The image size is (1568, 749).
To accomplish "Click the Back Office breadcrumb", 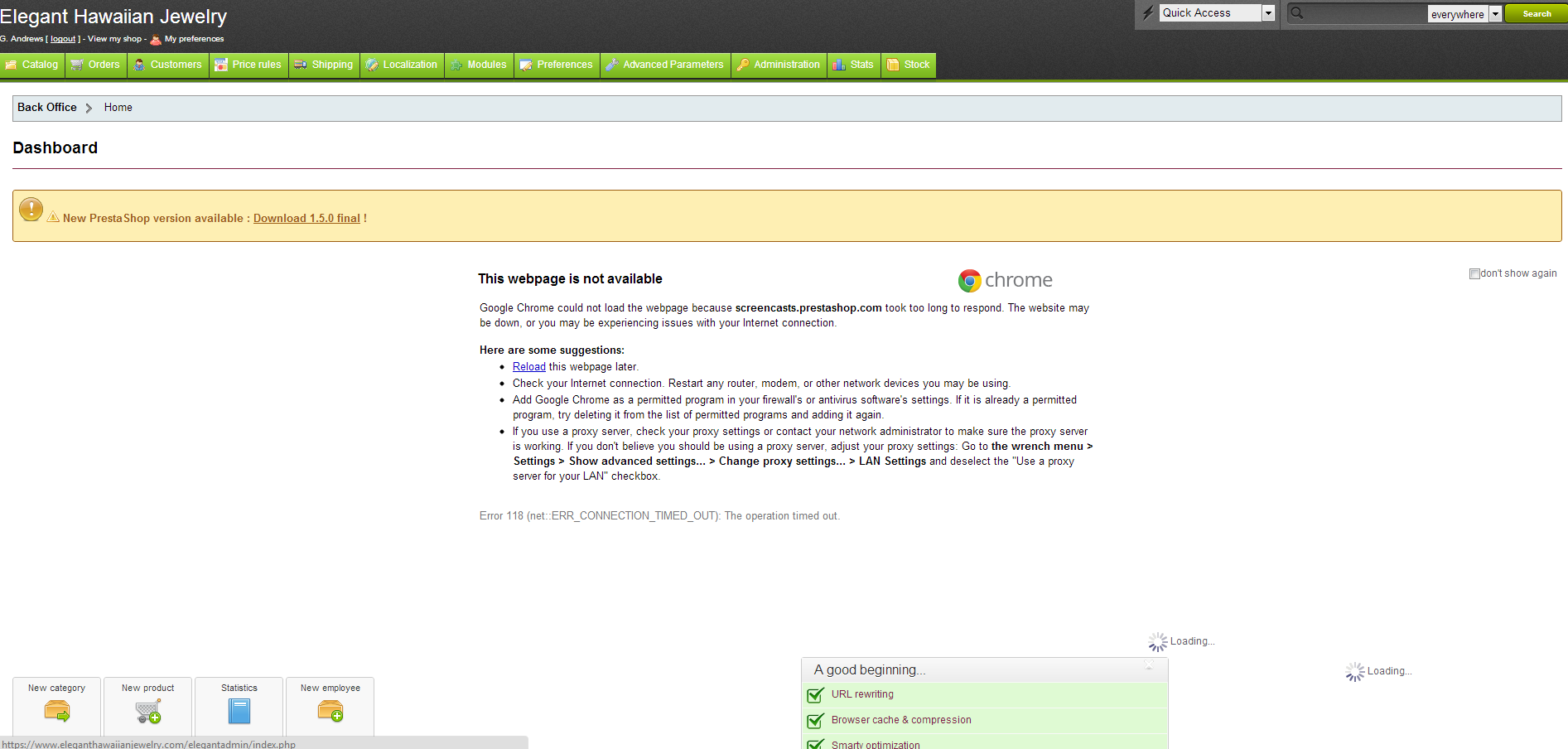I will pos(47,108).
